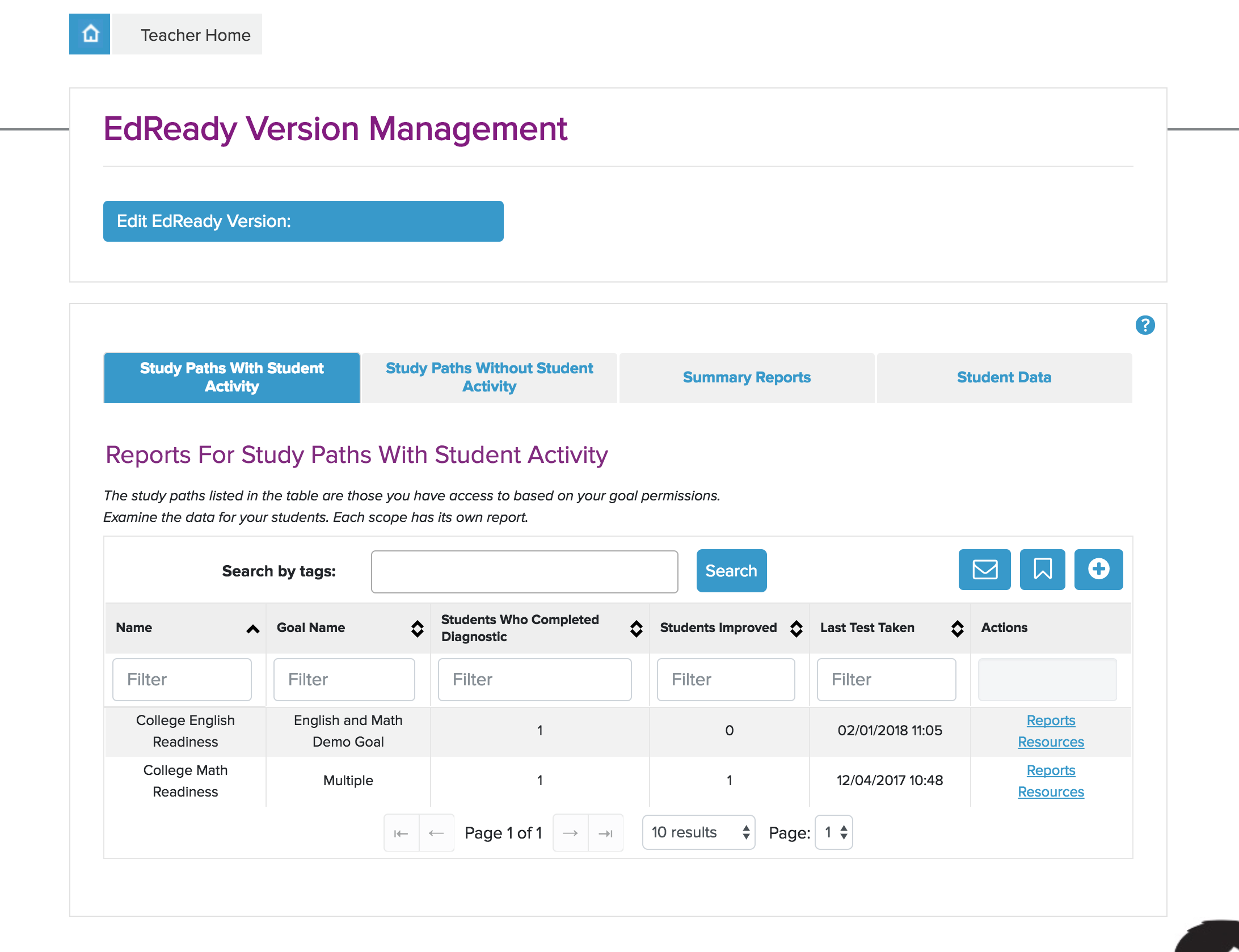1239x952 pixels.
Task: Go to first page arrow
Action: pyautogui.click(x=401, y=833)
